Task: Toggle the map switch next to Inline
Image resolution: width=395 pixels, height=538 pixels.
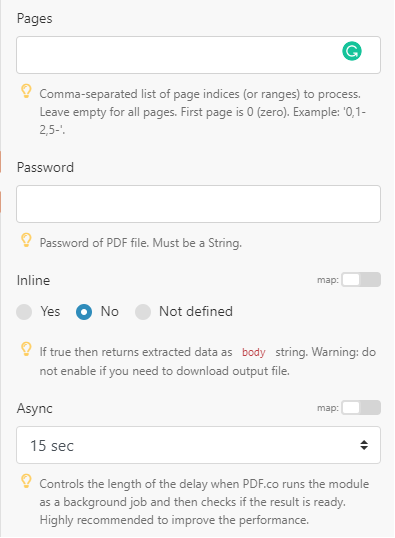Action: (361, 280)
